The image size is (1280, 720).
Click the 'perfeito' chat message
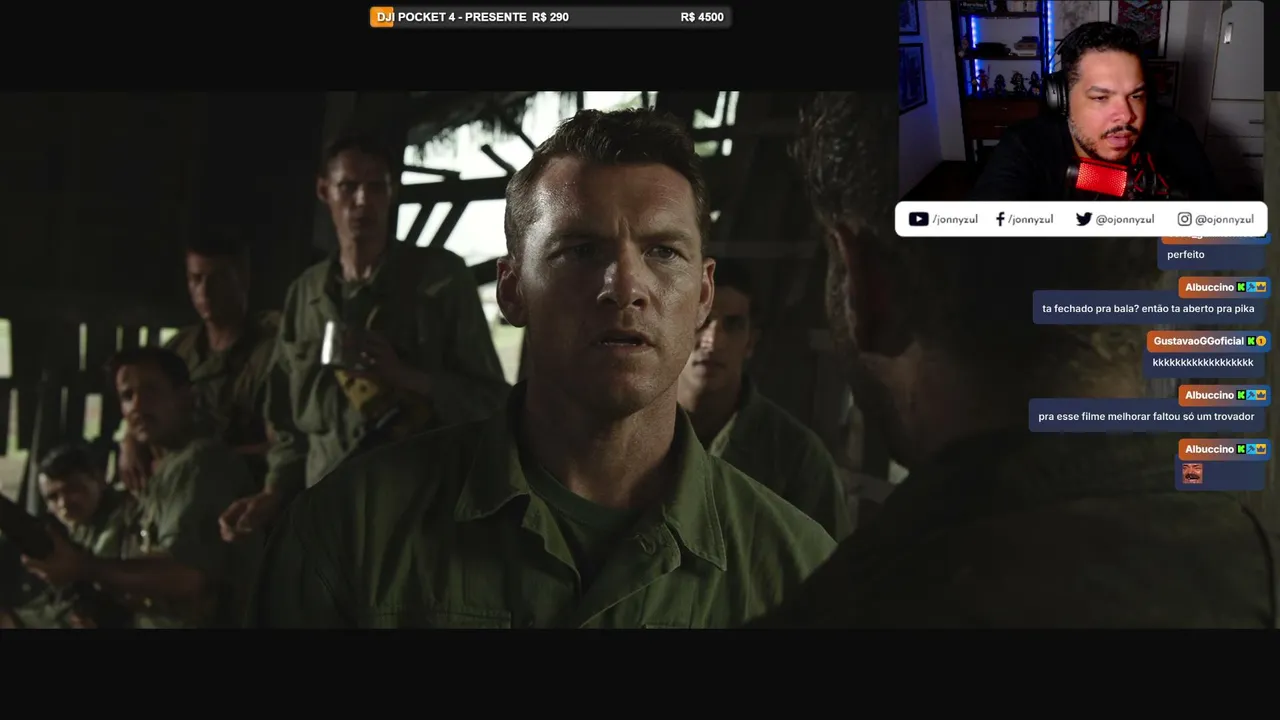point(1185,255)
